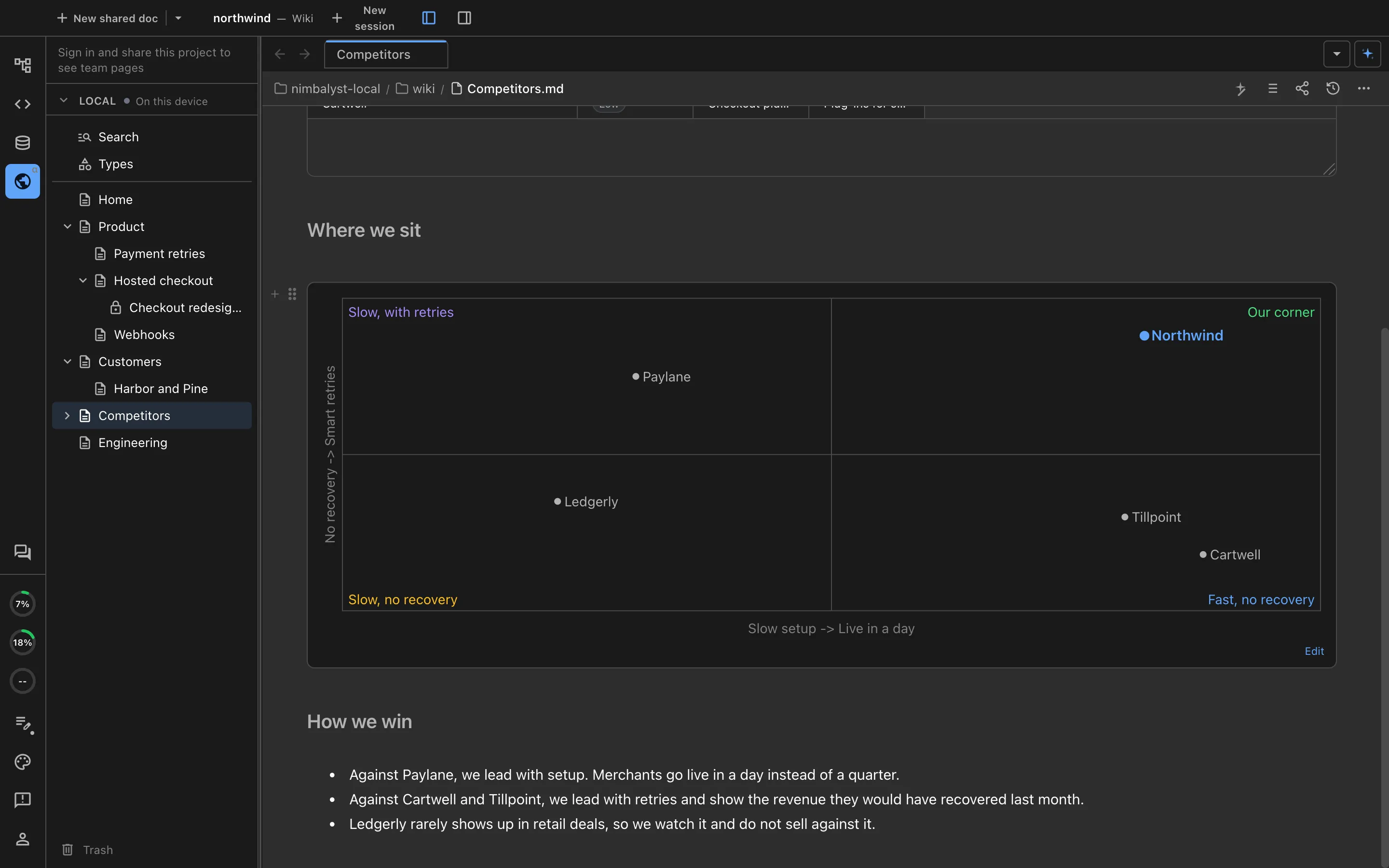
Task: Collapse the Hosted checkout node
Action: pos(82,281)
